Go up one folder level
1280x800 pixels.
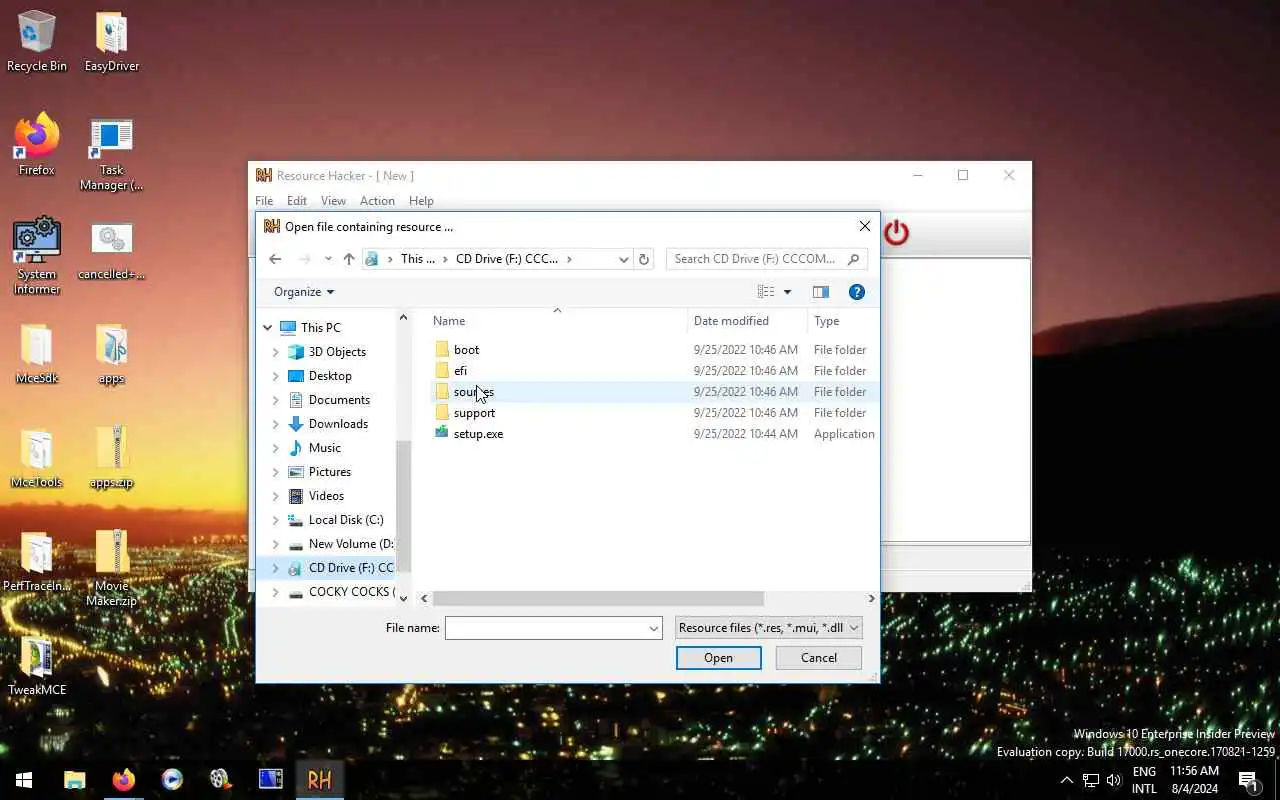pos(348,259)
